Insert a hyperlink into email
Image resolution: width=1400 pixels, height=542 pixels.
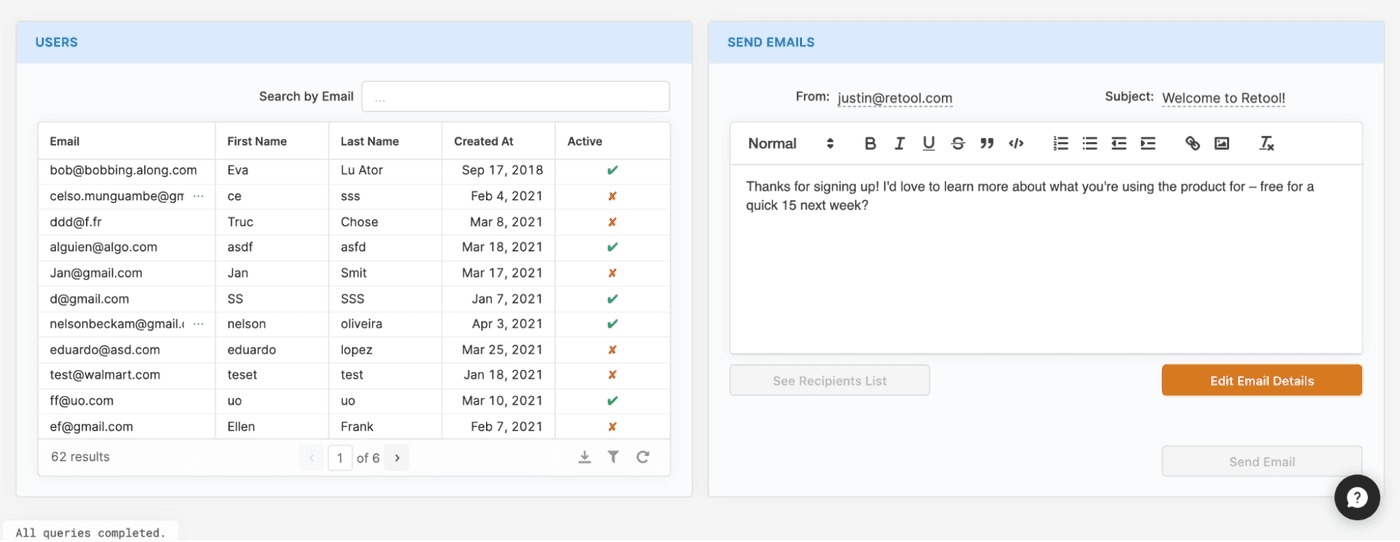[x=1192, y=144]
